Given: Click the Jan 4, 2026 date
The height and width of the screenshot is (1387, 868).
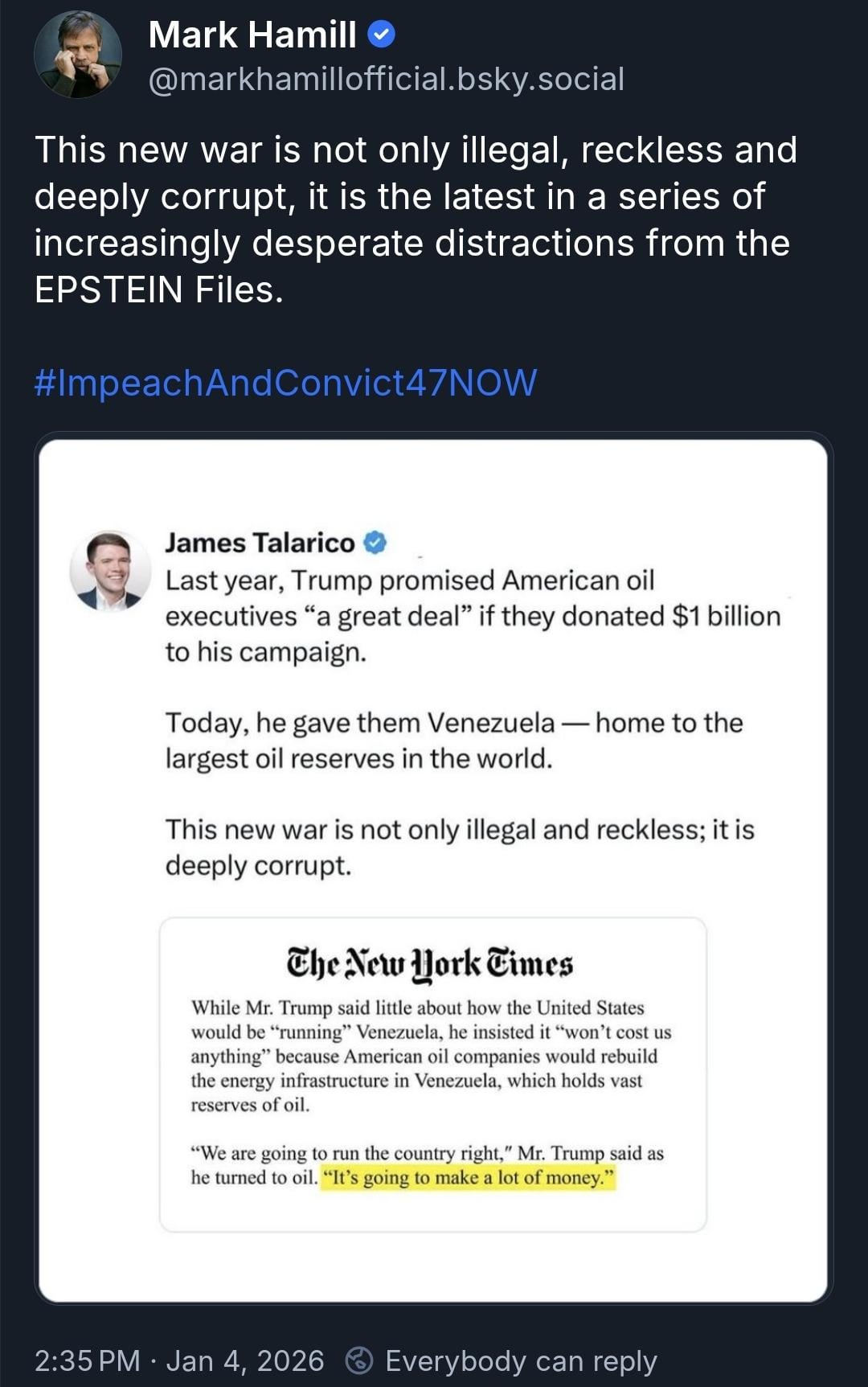Looking at the screenshot, I should tap(245, 1360).
